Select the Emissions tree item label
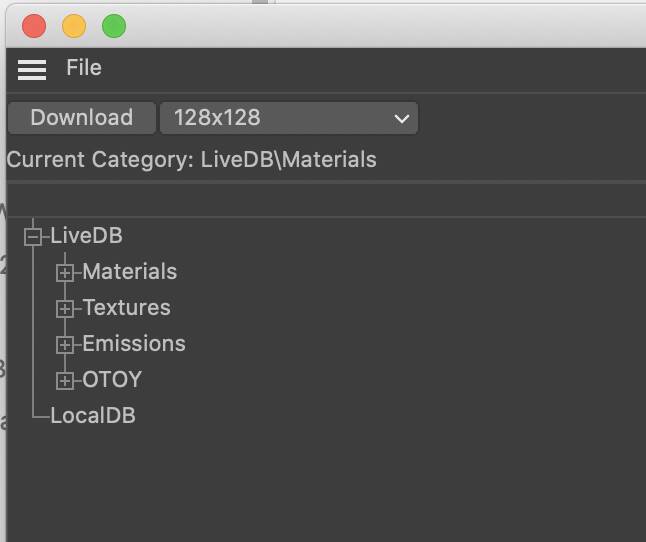Image resolution: width=646 pixels, height=542 pixels. 134,344
